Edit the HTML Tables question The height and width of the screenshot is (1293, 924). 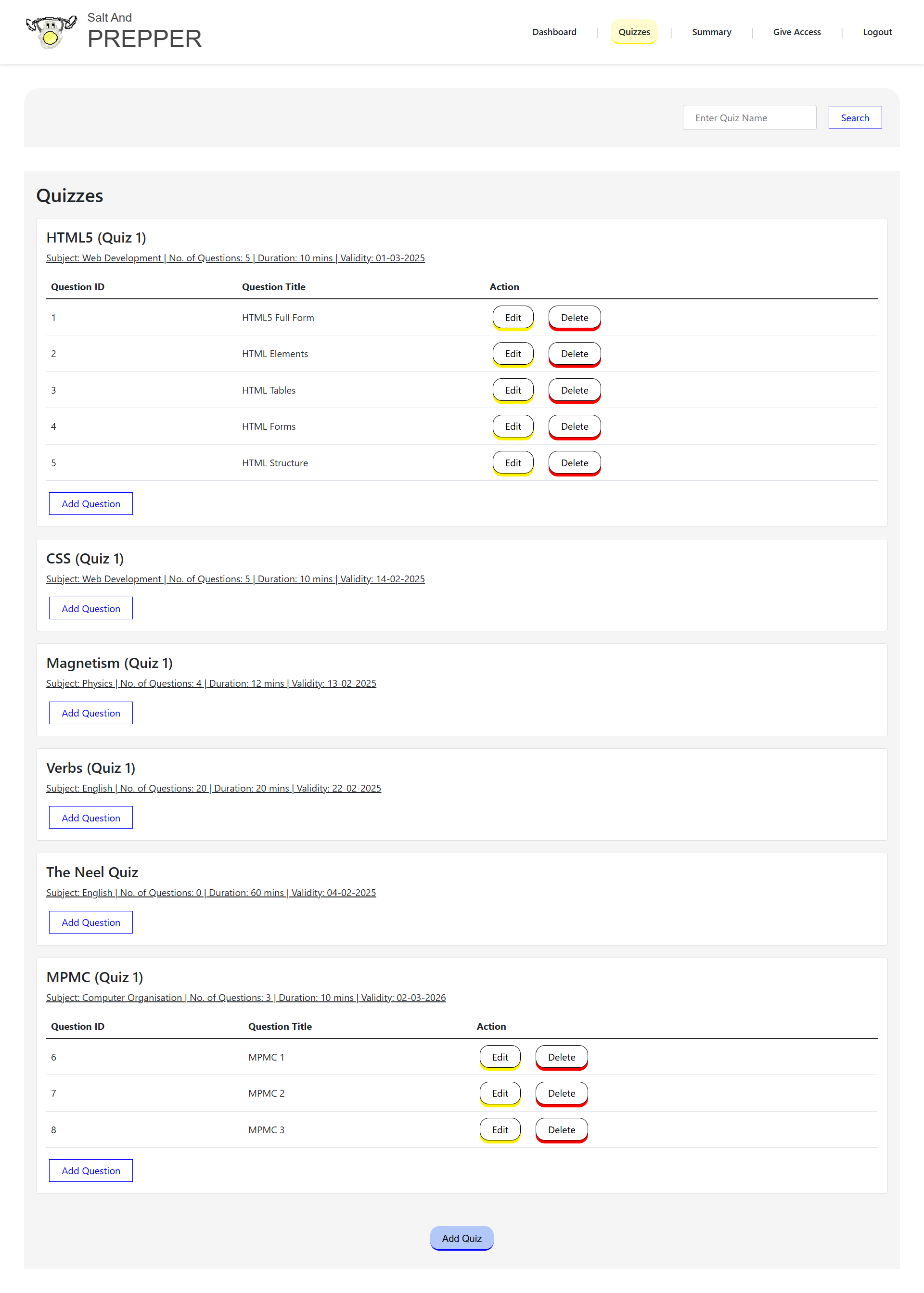coord(512,390)
